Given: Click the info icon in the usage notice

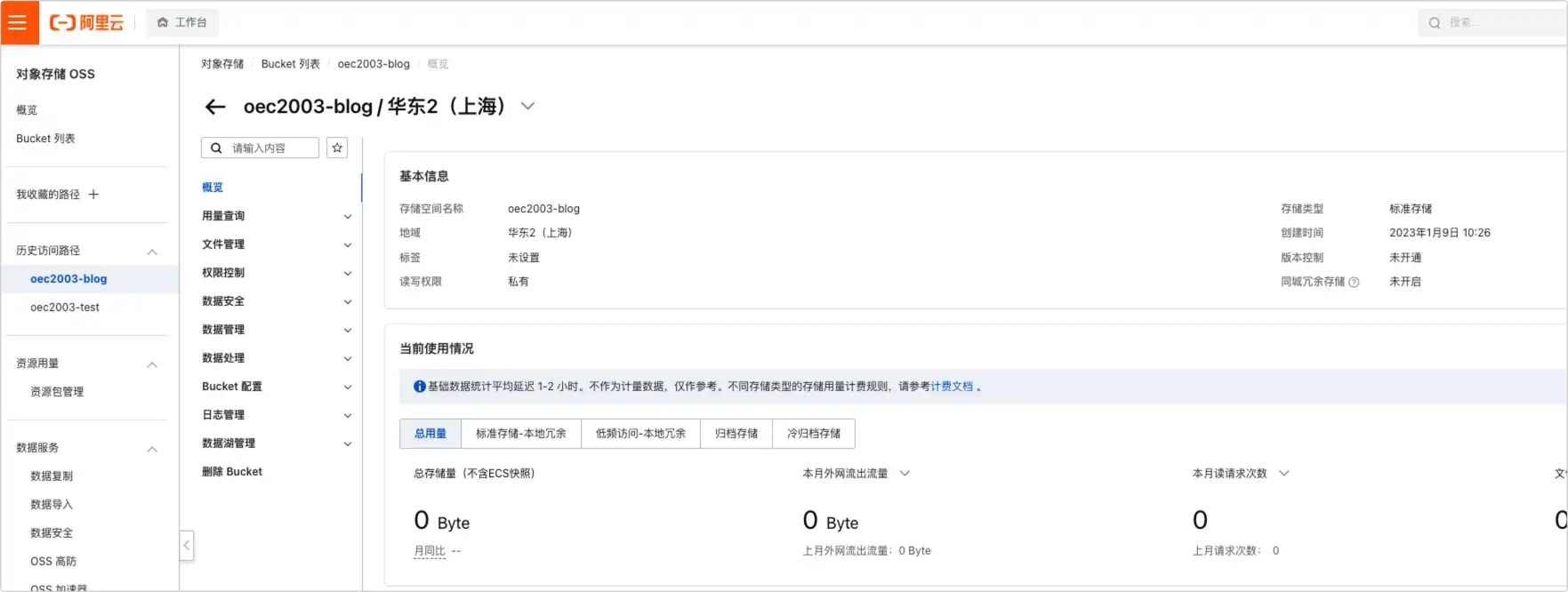Looking at the screenshot, I should tap(420, 387).
